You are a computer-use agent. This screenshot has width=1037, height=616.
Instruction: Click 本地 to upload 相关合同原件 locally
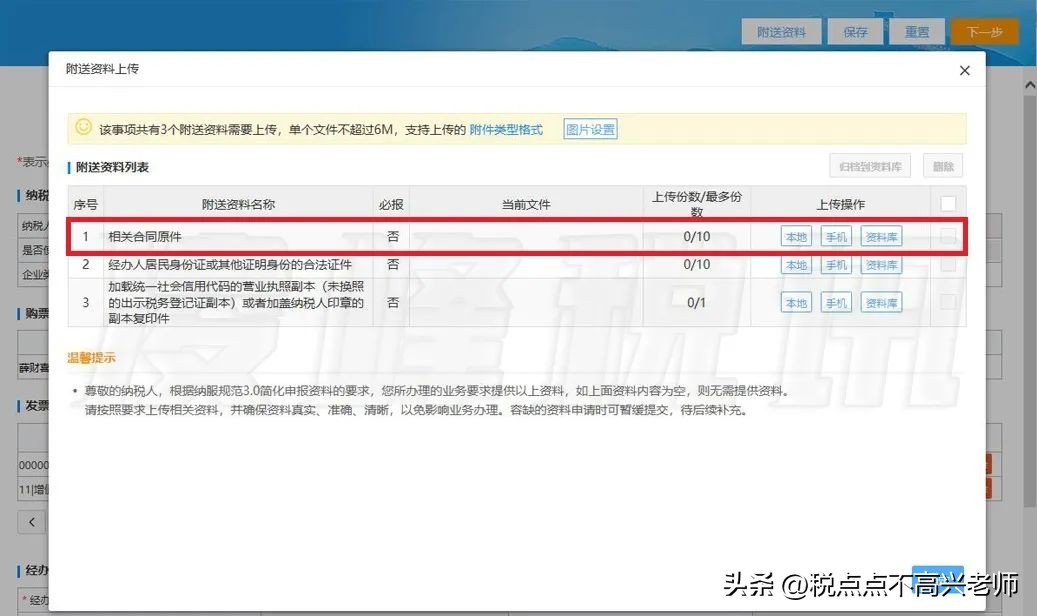(795, 236)
